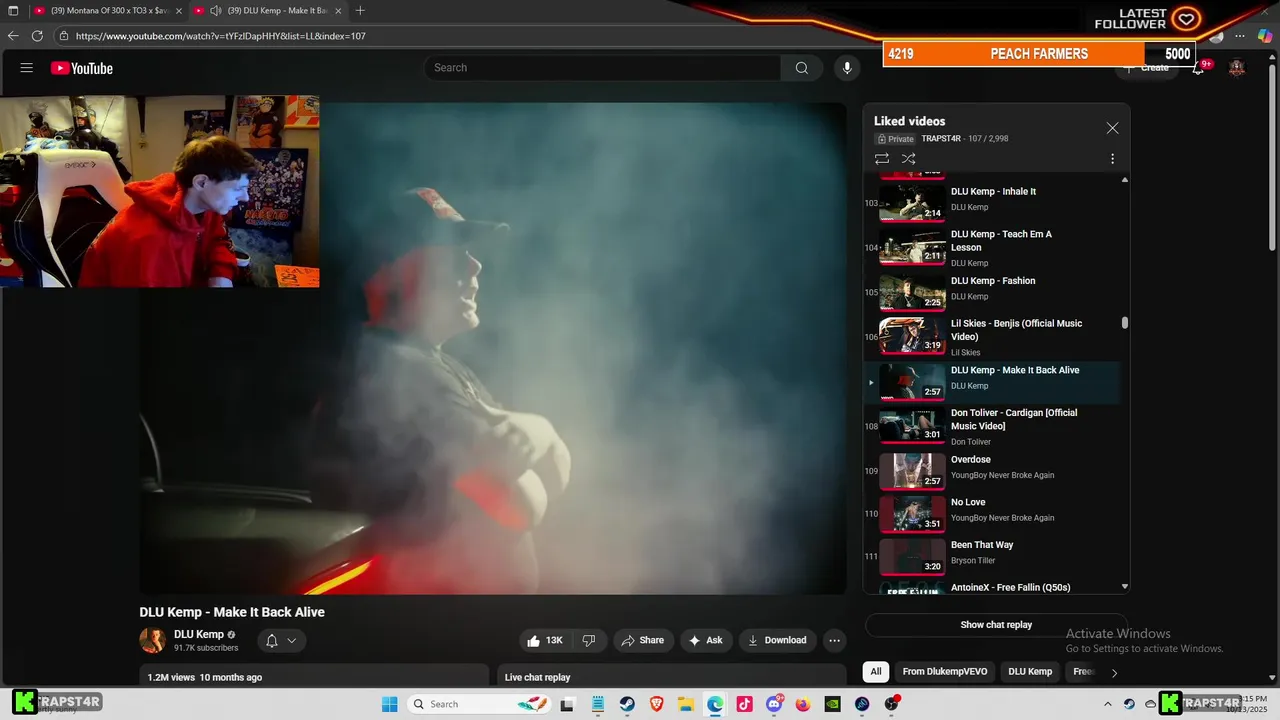Open Microsoft Edge from taskbar

point(715,704)
